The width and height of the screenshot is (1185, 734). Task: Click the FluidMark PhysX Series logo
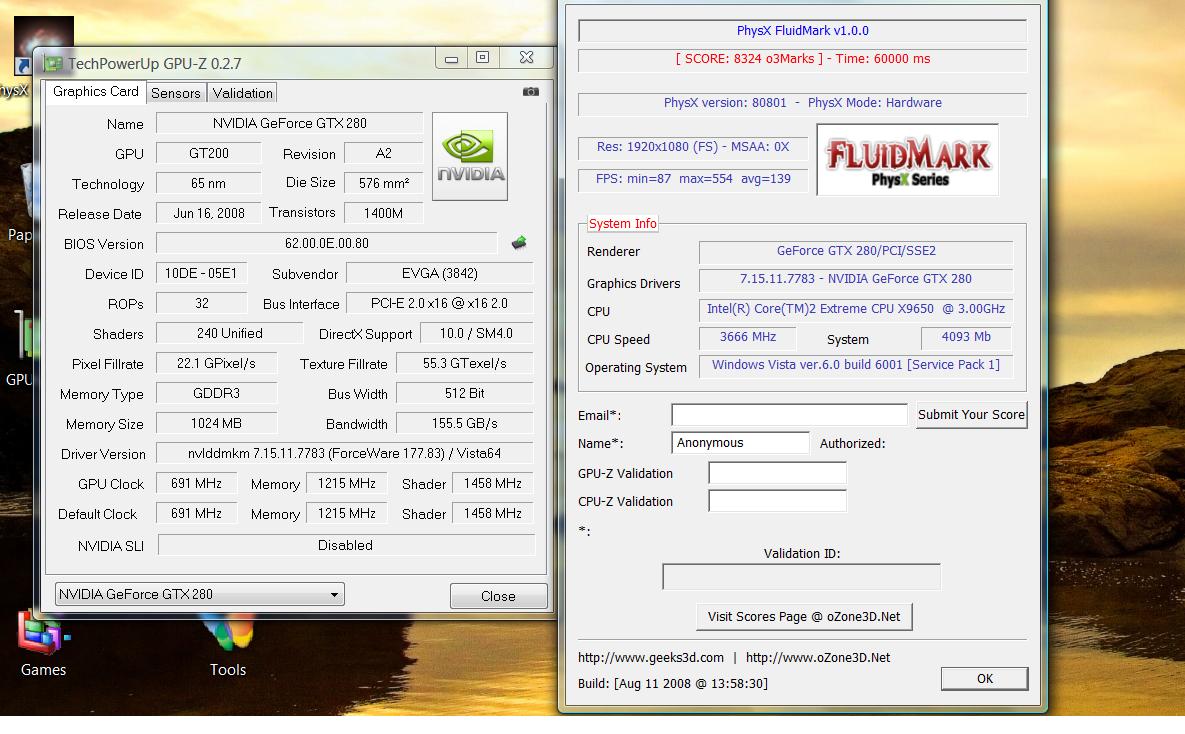click(908, 159)
